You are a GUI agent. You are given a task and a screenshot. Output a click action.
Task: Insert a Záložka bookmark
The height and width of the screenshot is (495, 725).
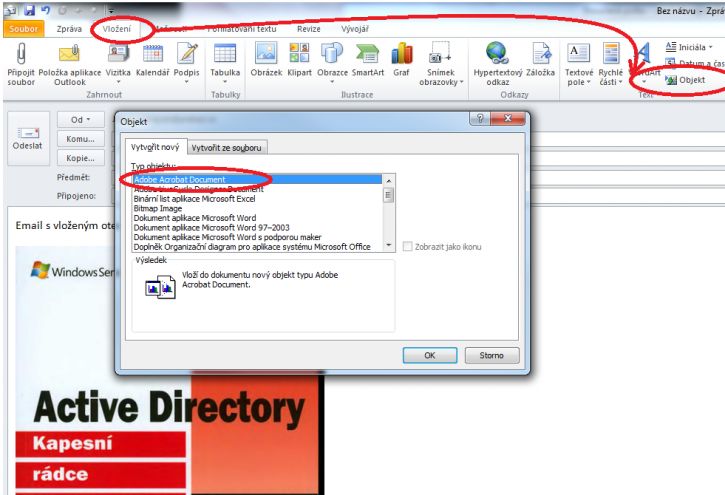click(x=541, y=60)
